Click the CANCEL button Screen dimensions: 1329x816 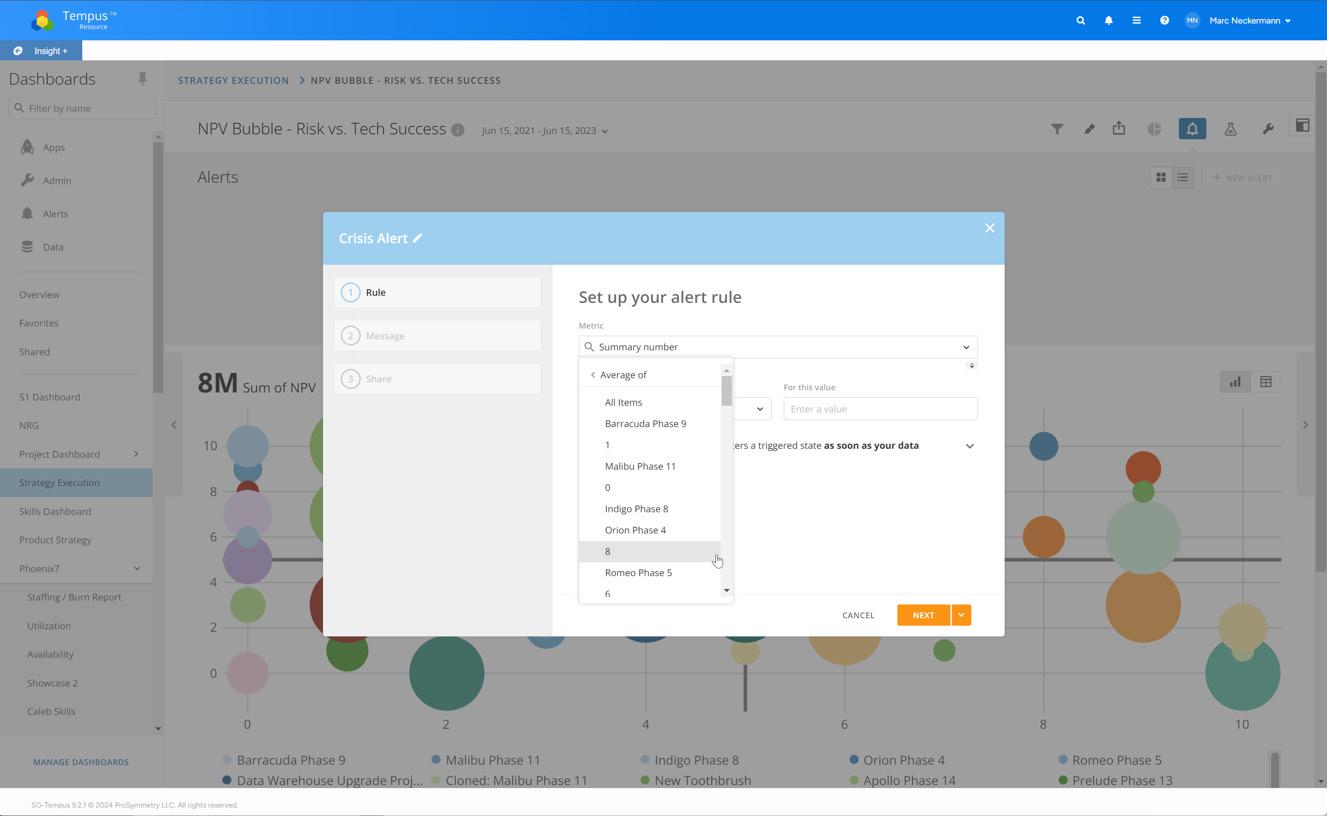pyautogui.click(x=858, y=615)
